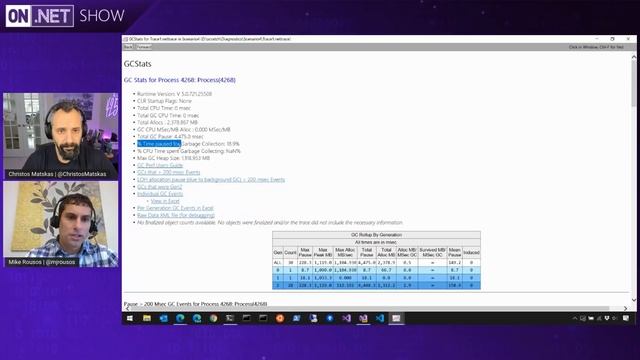Click the Total GC Pause line
Image resolution: width=640 pixels, height=360 pixels.
click(170, 137)
